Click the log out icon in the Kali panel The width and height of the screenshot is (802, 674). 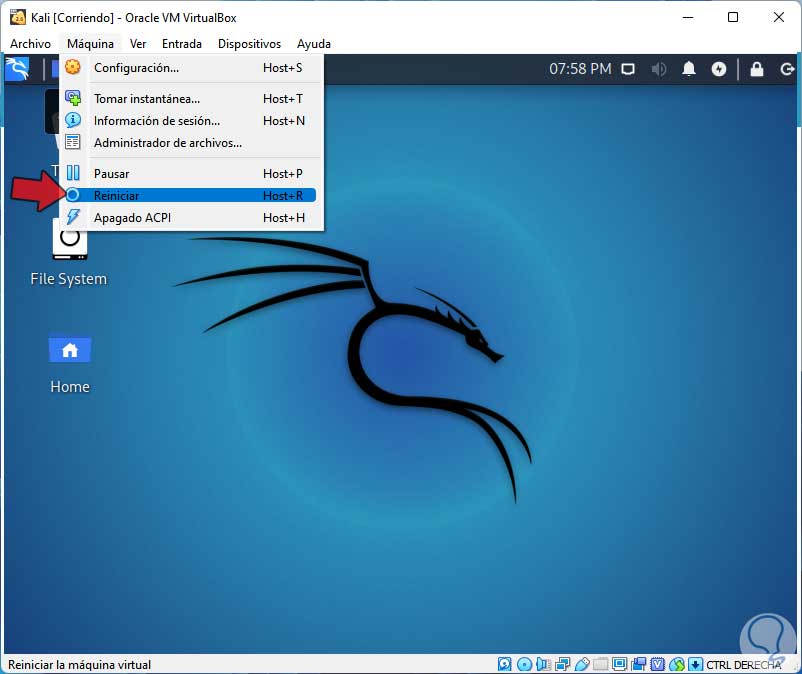787,69
